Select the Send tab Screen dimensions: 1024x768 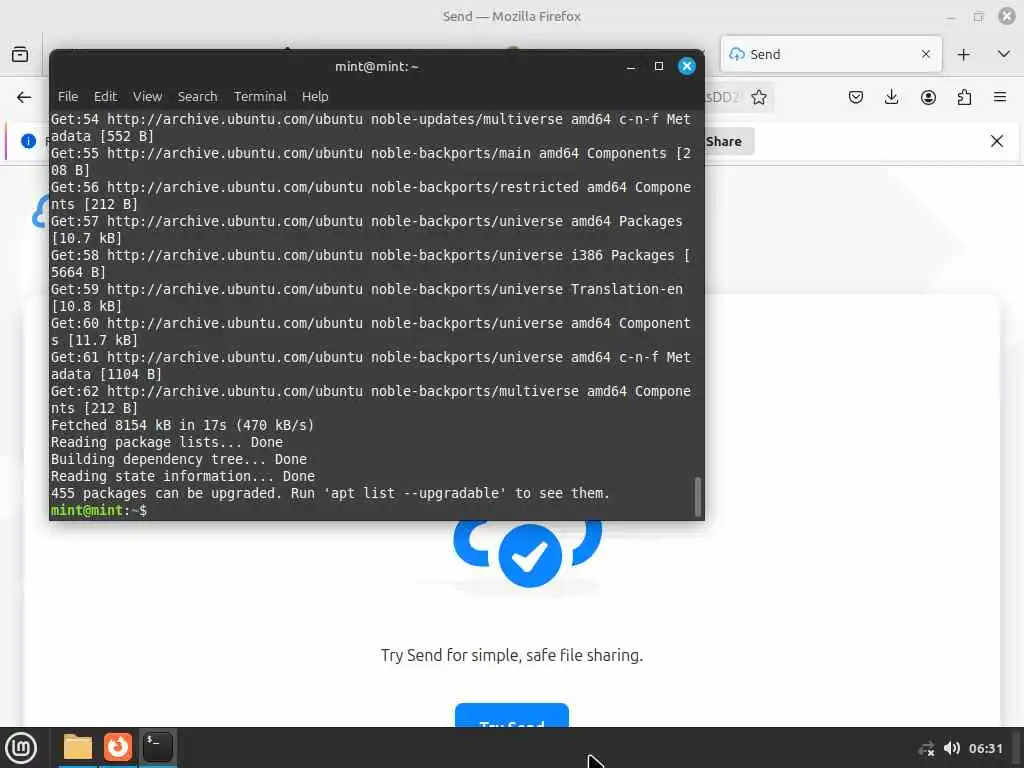click(x=831, y=54)
